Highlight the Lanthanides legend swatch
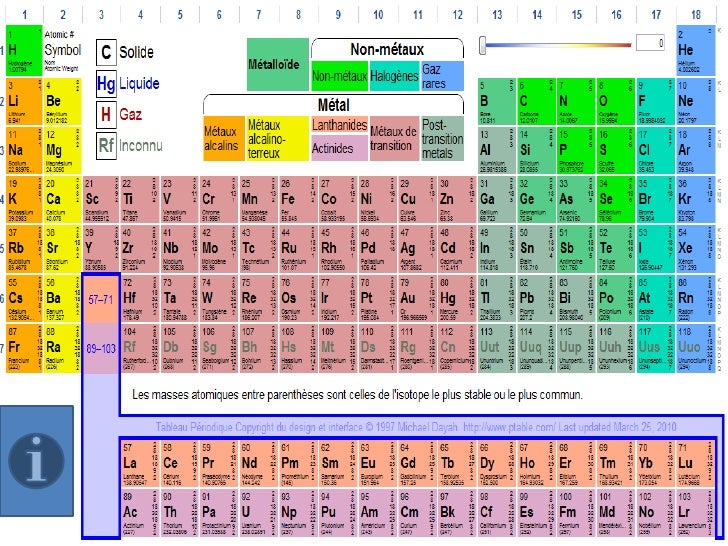The image size is (728, 546). point(339,125)
